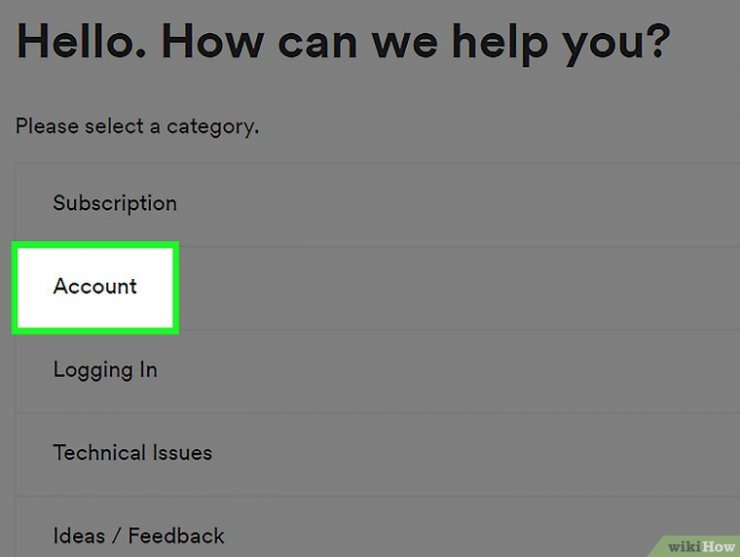Click the word 'Feedback' in the last row
This screenshot has width=740, height=557.
(176, 536)
